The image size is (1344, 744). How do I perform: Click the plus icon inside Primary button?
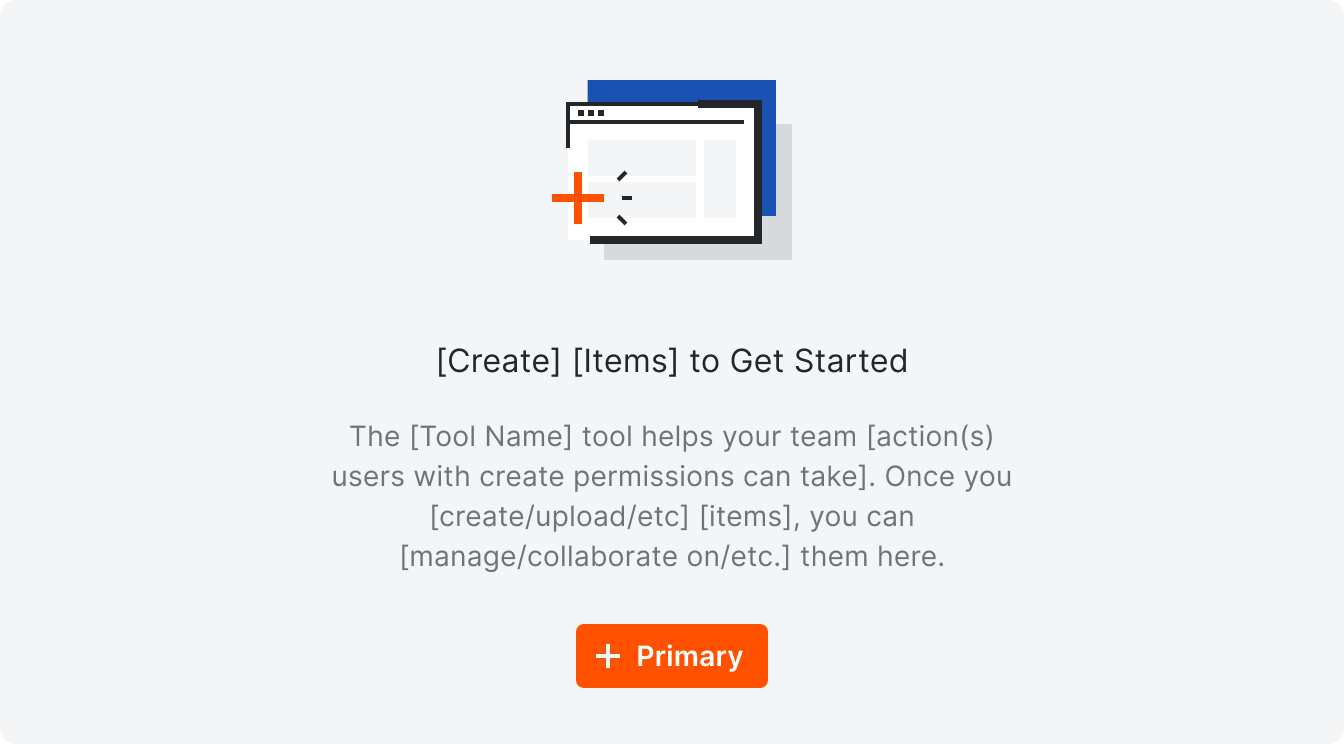[x=608, y=656]
